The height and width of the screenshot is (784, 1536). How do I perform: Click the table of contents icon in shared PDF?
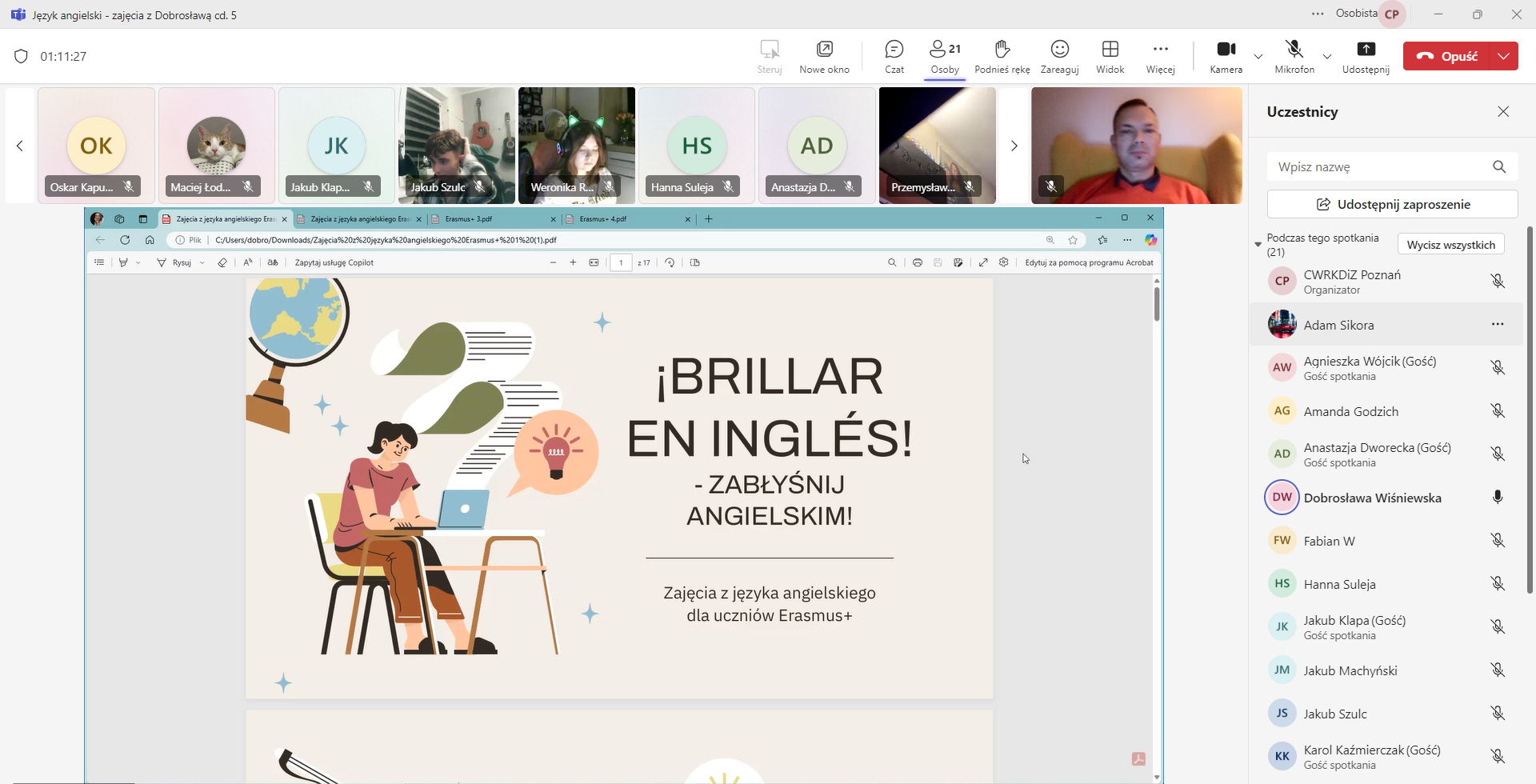(99, 262)
